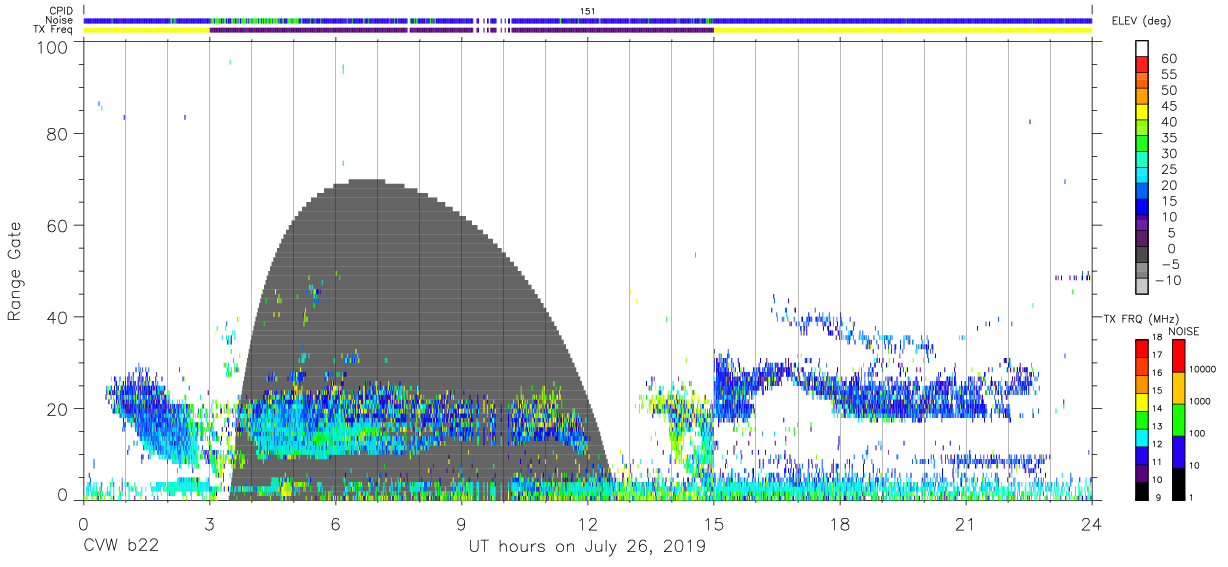Click the black 9–10 MHz TX frequency segment

(1142, 490)
